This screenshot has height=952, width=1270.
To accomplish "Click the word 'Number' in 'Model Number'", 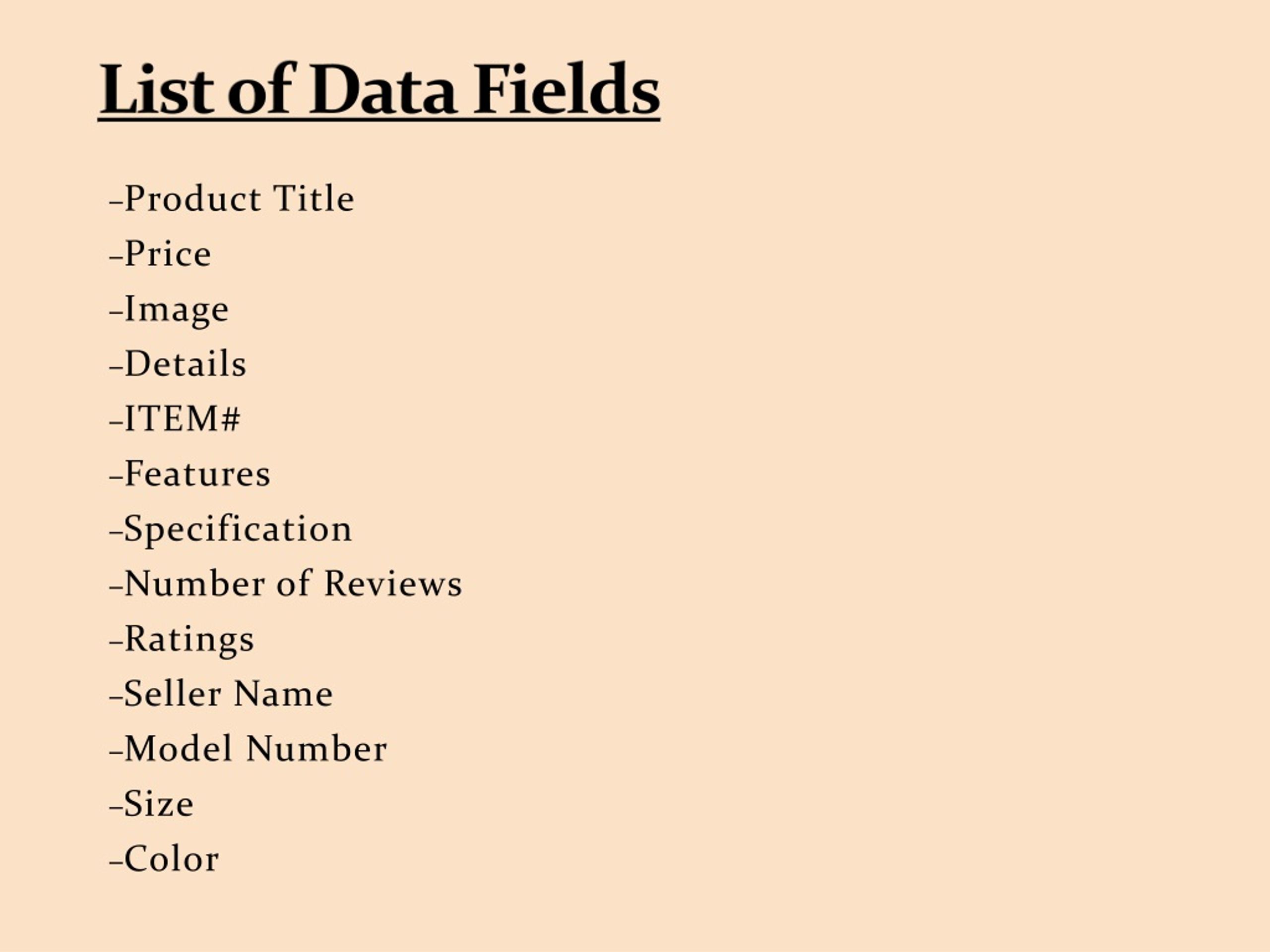I will click(317, 748).
